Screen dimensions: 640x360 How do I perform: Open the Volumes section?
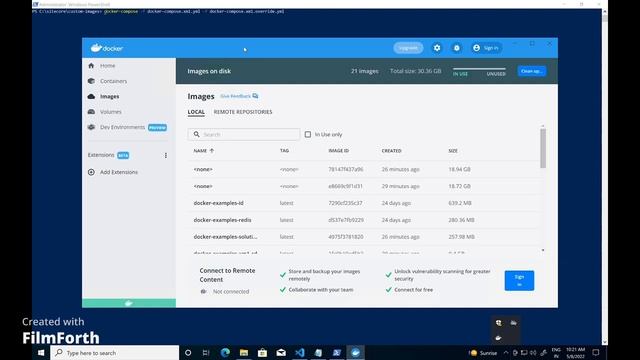tap(111, 112)
